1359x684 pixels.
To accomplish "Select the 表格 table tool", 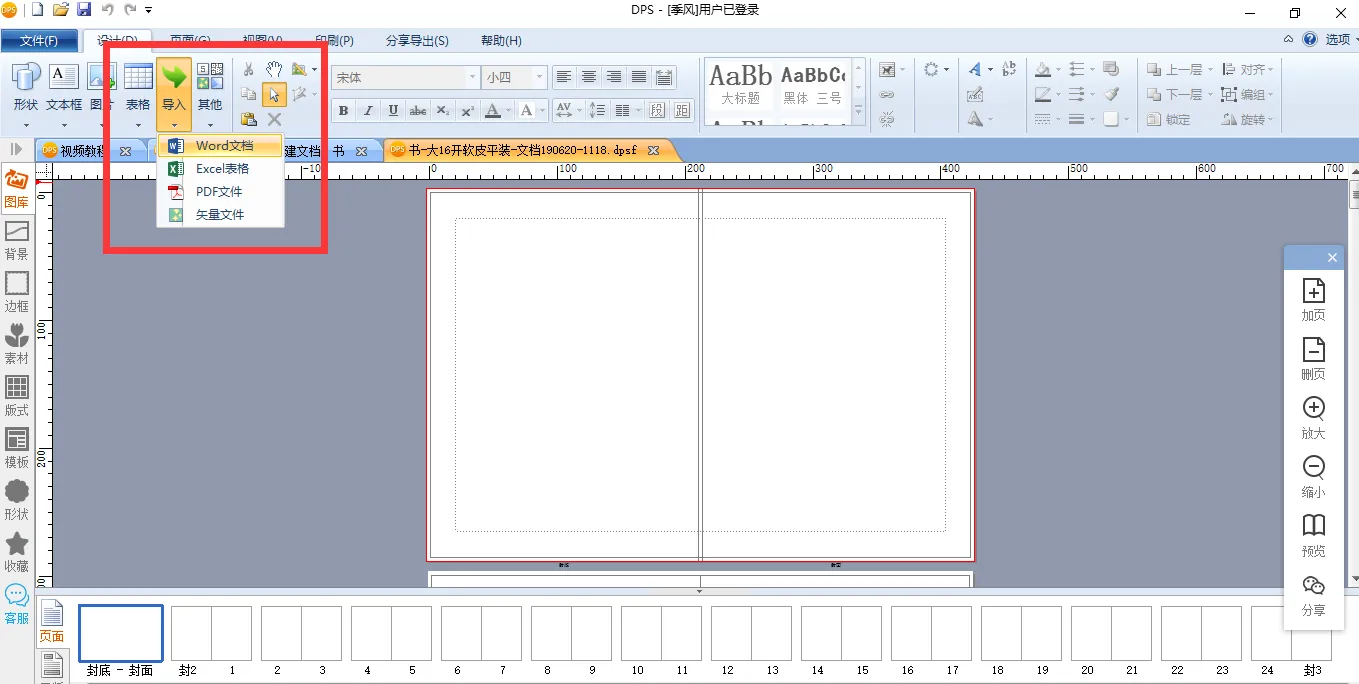I will (x=138, y=86).
